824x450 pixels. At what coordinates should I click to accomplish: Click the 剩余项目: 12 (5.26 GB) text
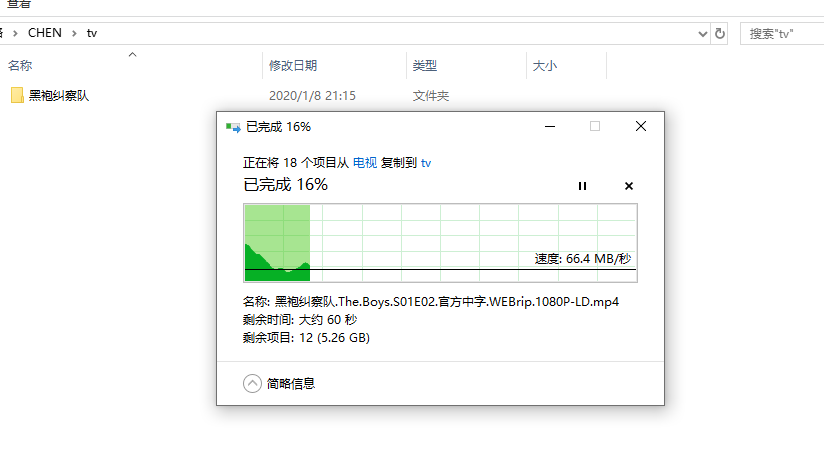coord(306,338)
